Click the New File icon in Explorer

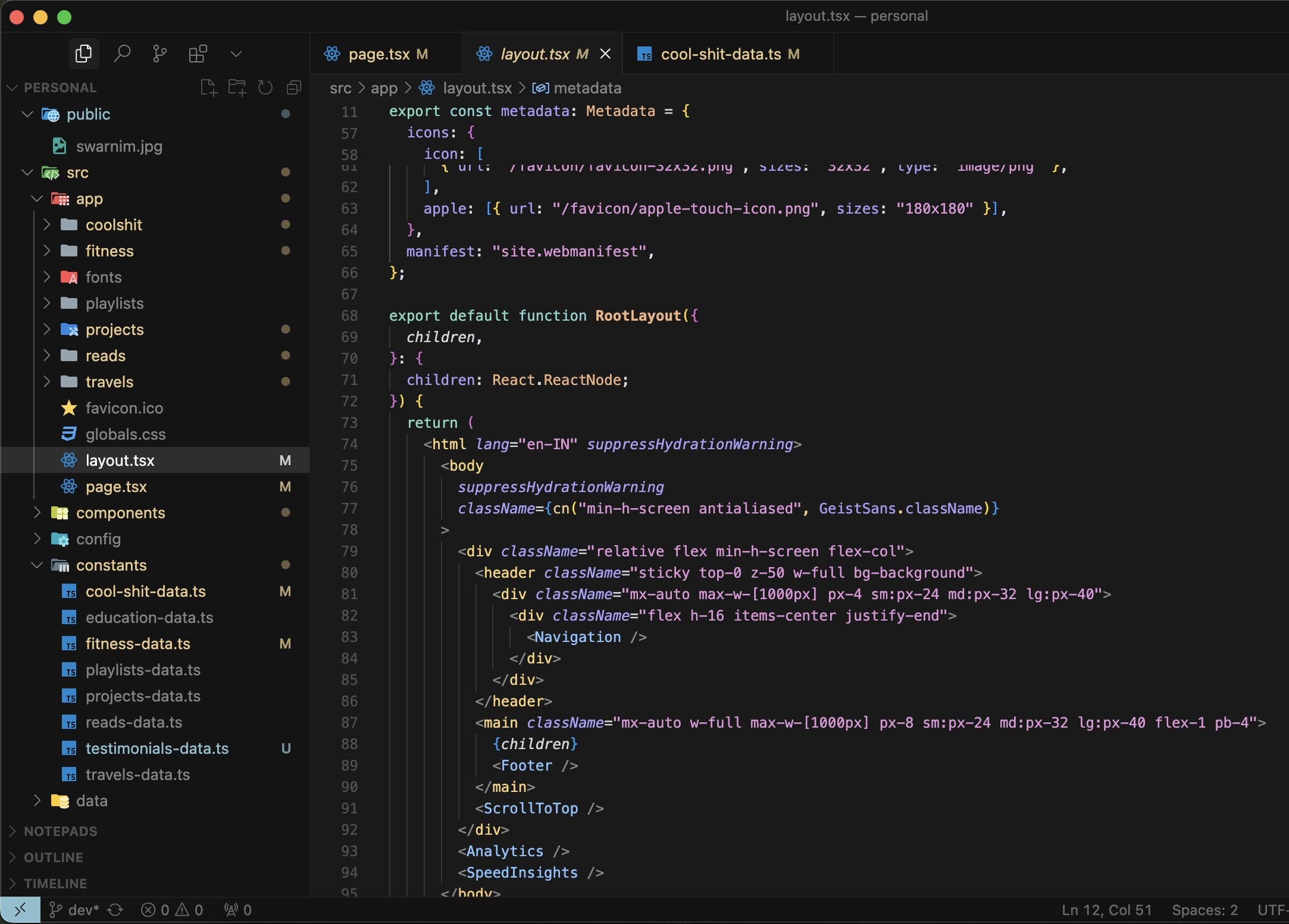coord(208,88)
